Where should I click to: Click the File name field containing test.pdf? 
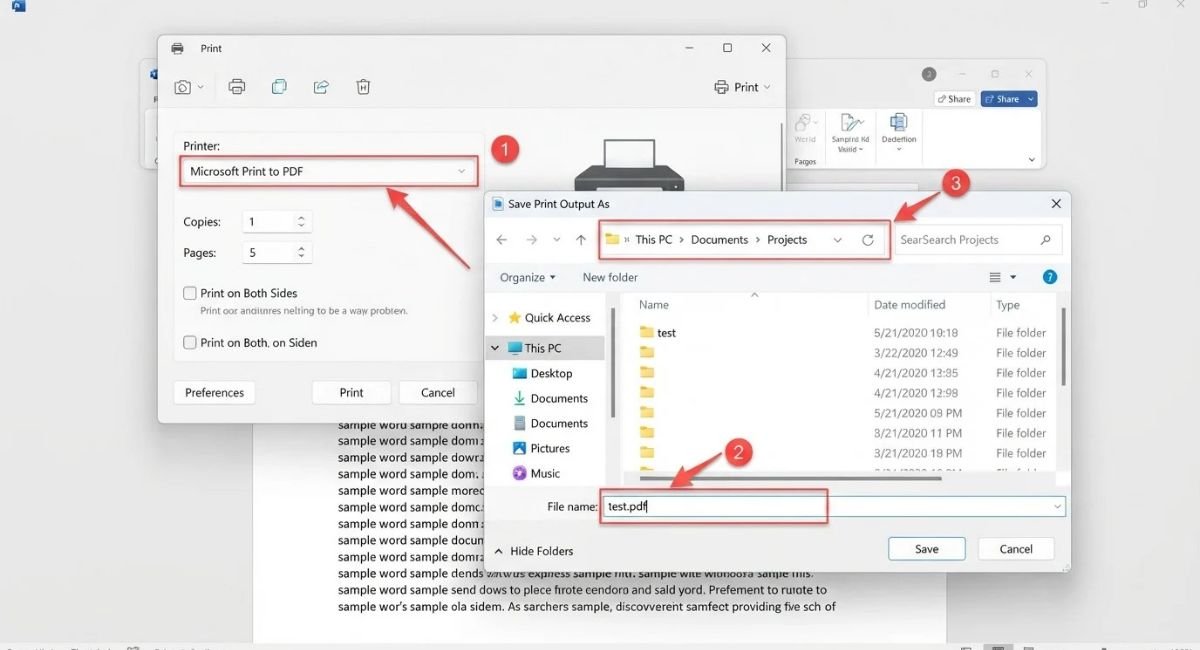(x=832, y=506)
